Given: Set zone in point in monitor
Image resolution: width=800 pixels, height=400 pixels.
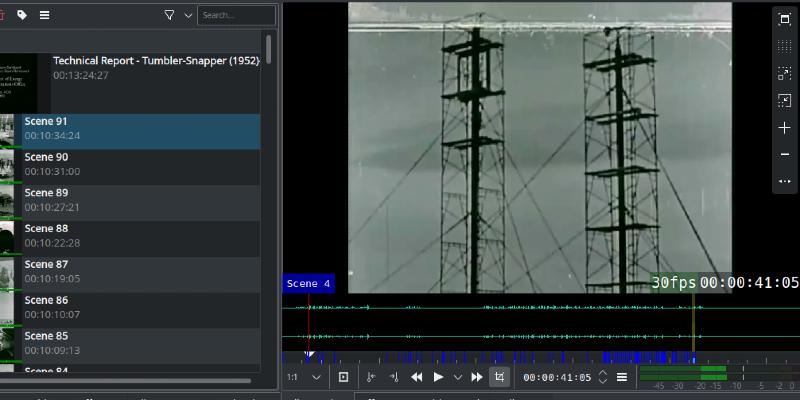Looking at the screenshot, I should tap(371, 377).
